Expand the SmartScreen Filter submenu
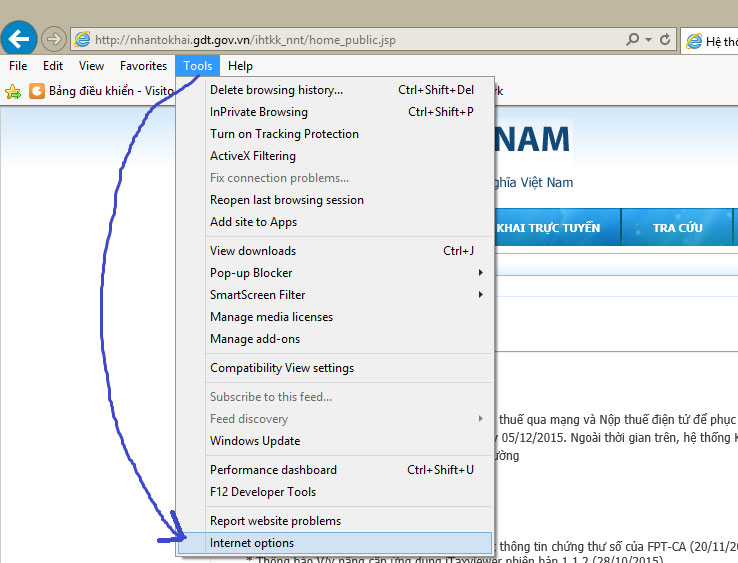738x563 pixels. [480, 295]
